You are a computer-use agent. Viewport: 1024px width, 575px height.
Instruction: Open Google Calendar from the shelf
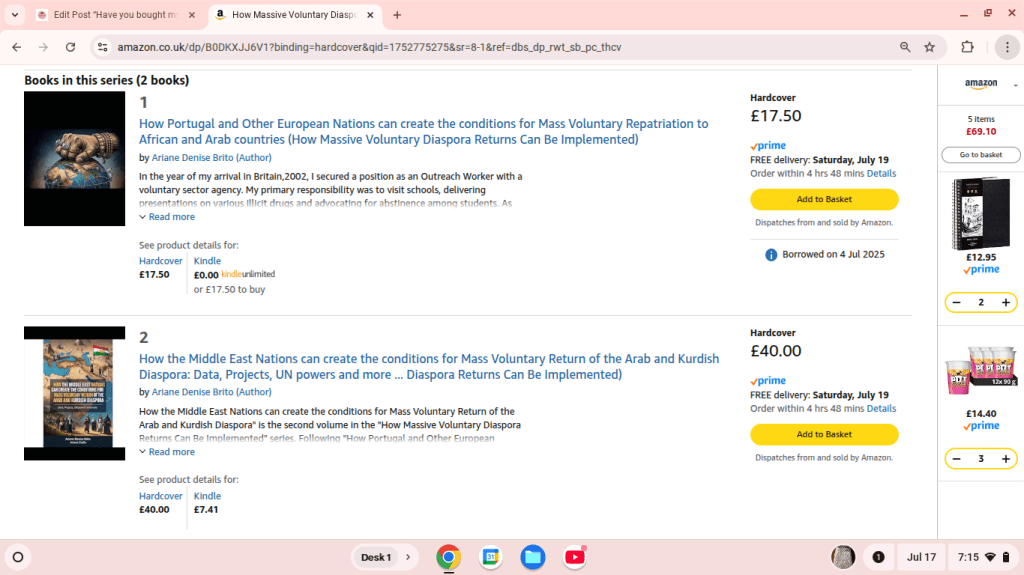coord(490,557)
